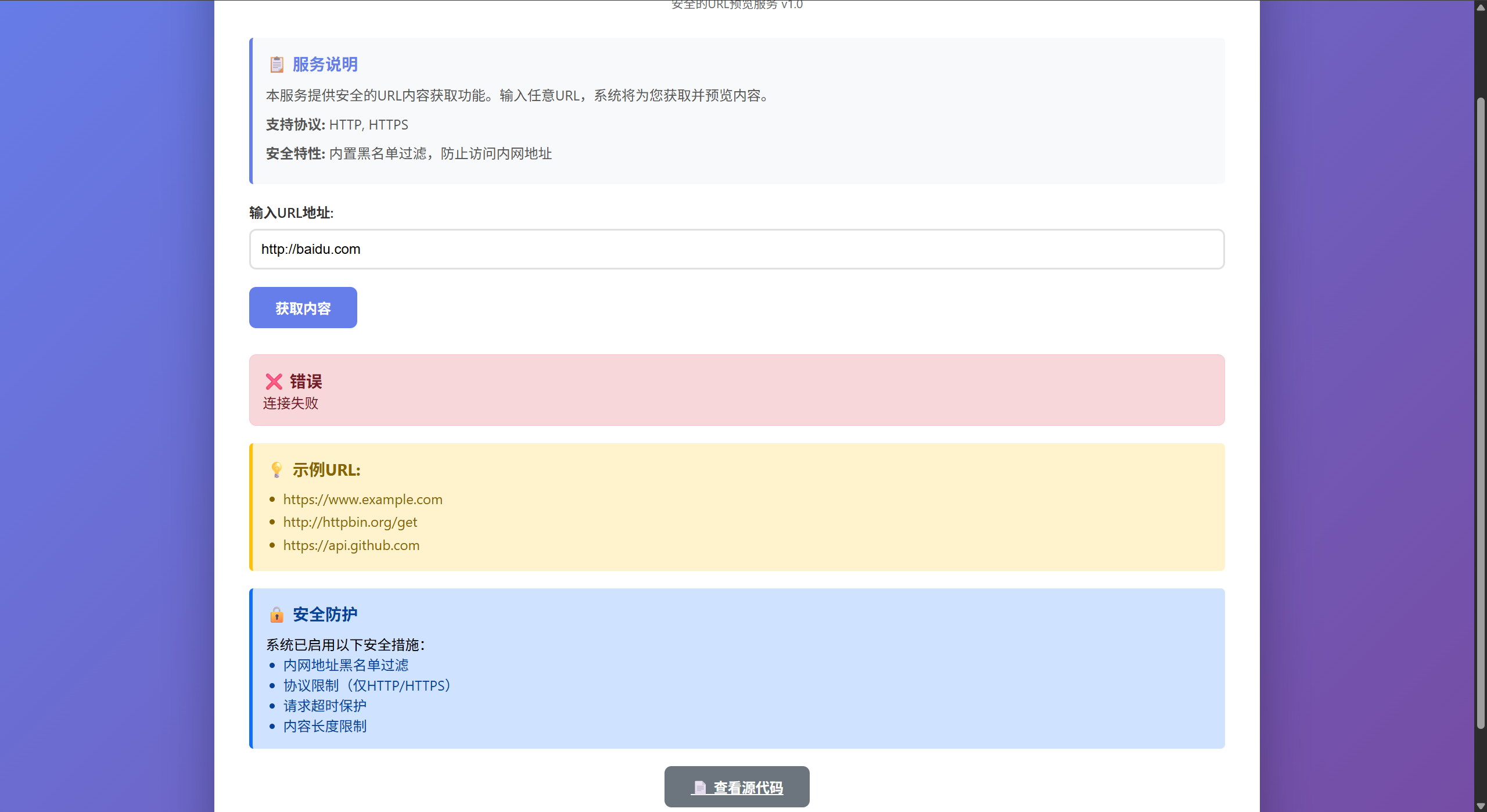Image resolution: width=1487 pixels, height=812 pixels.
Task: Click the 安全防护 heading
Action: pos(325,615)
